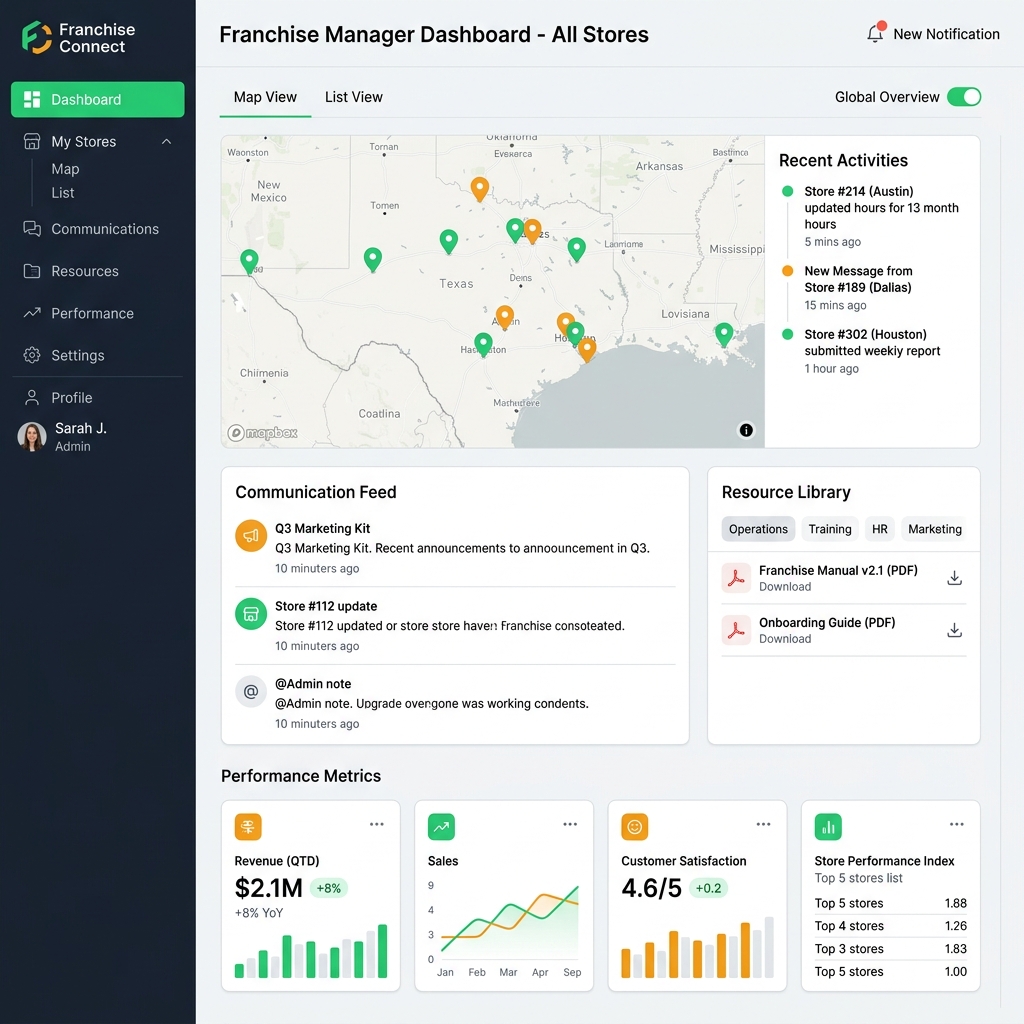1024x1024 pixels.
Task: Select the green pin in New Mexico corner
Action: pyautogui.click(x=249, y=261)
